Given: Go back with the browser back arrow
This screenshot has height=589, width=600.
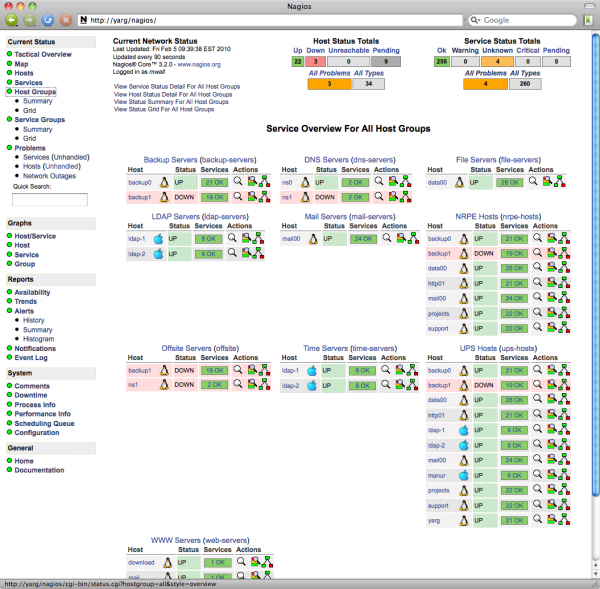Looking at the screenshot, I should (12, 19).
